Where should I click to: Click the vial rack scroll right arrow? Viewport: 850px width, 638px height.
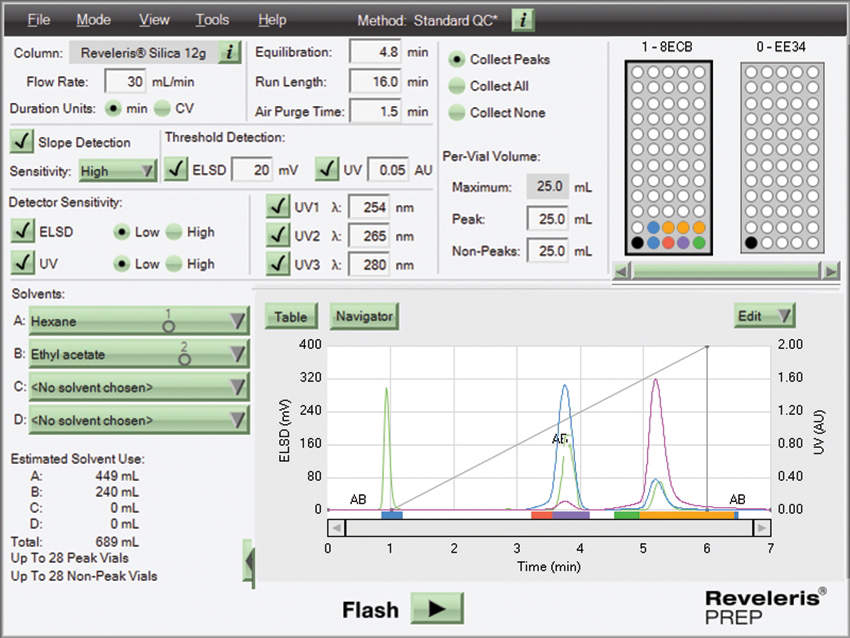[x=830, y=270]
